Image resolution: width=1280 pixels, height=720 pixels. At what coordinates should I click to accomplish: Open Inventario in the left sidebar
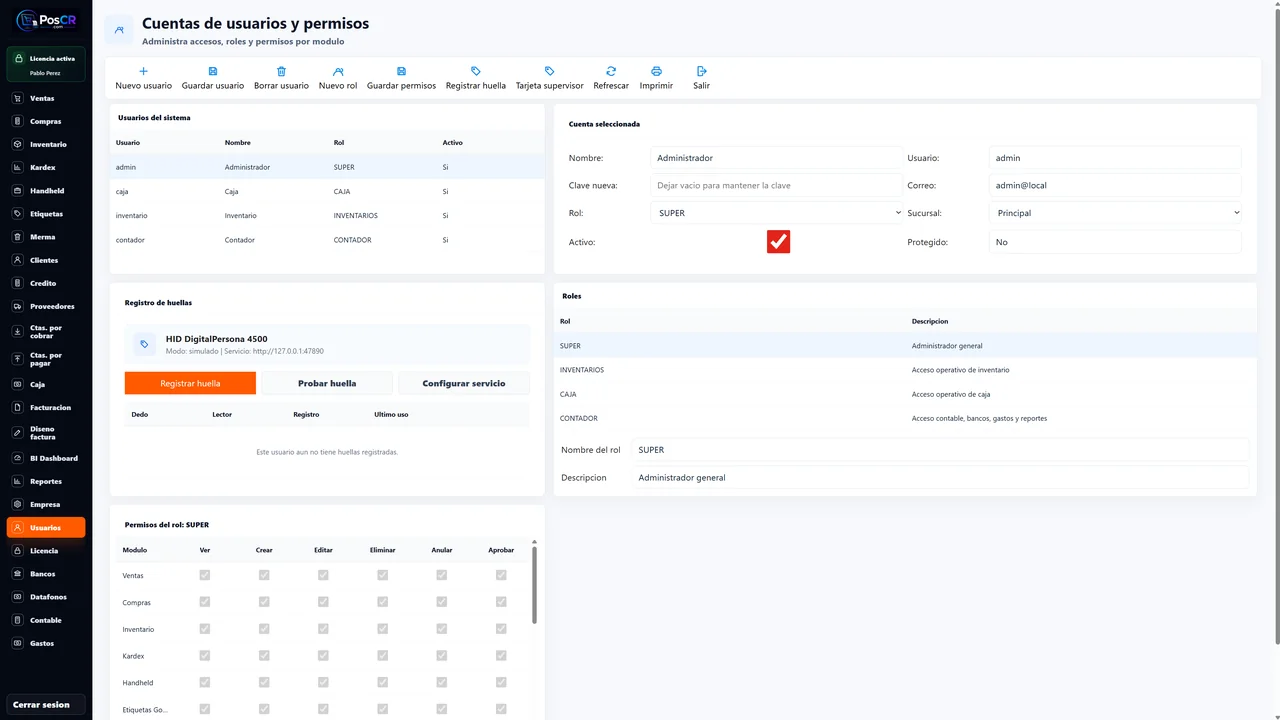tap(46, 144)
